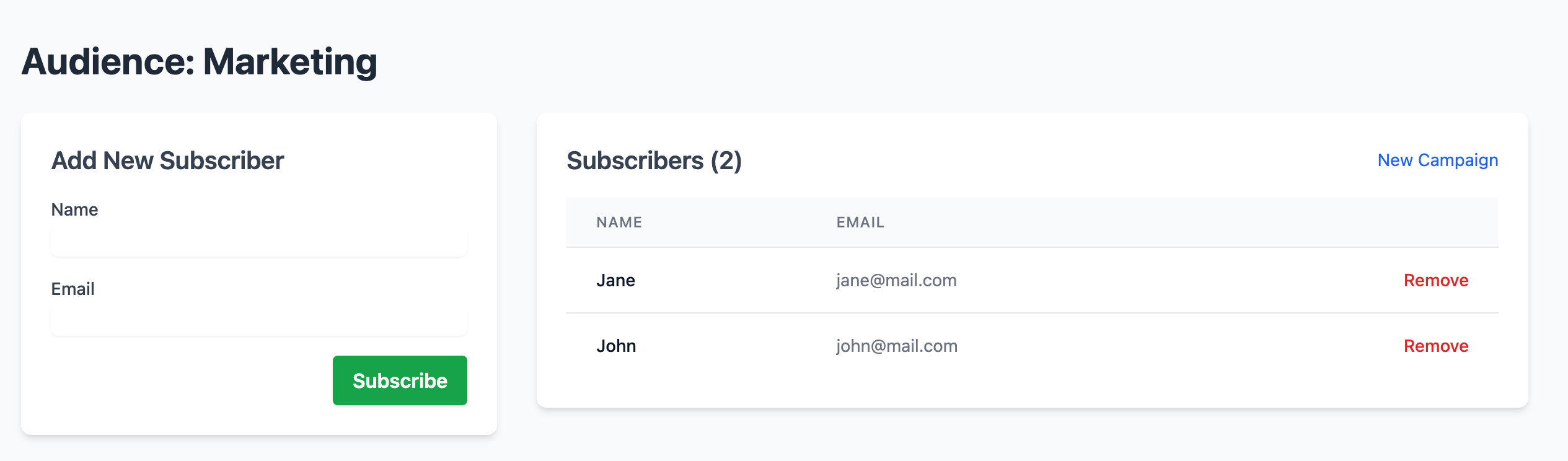Click the Name input field
Image resolution: width=1568 pixels, height=461 pixels.
pos(259,243)
